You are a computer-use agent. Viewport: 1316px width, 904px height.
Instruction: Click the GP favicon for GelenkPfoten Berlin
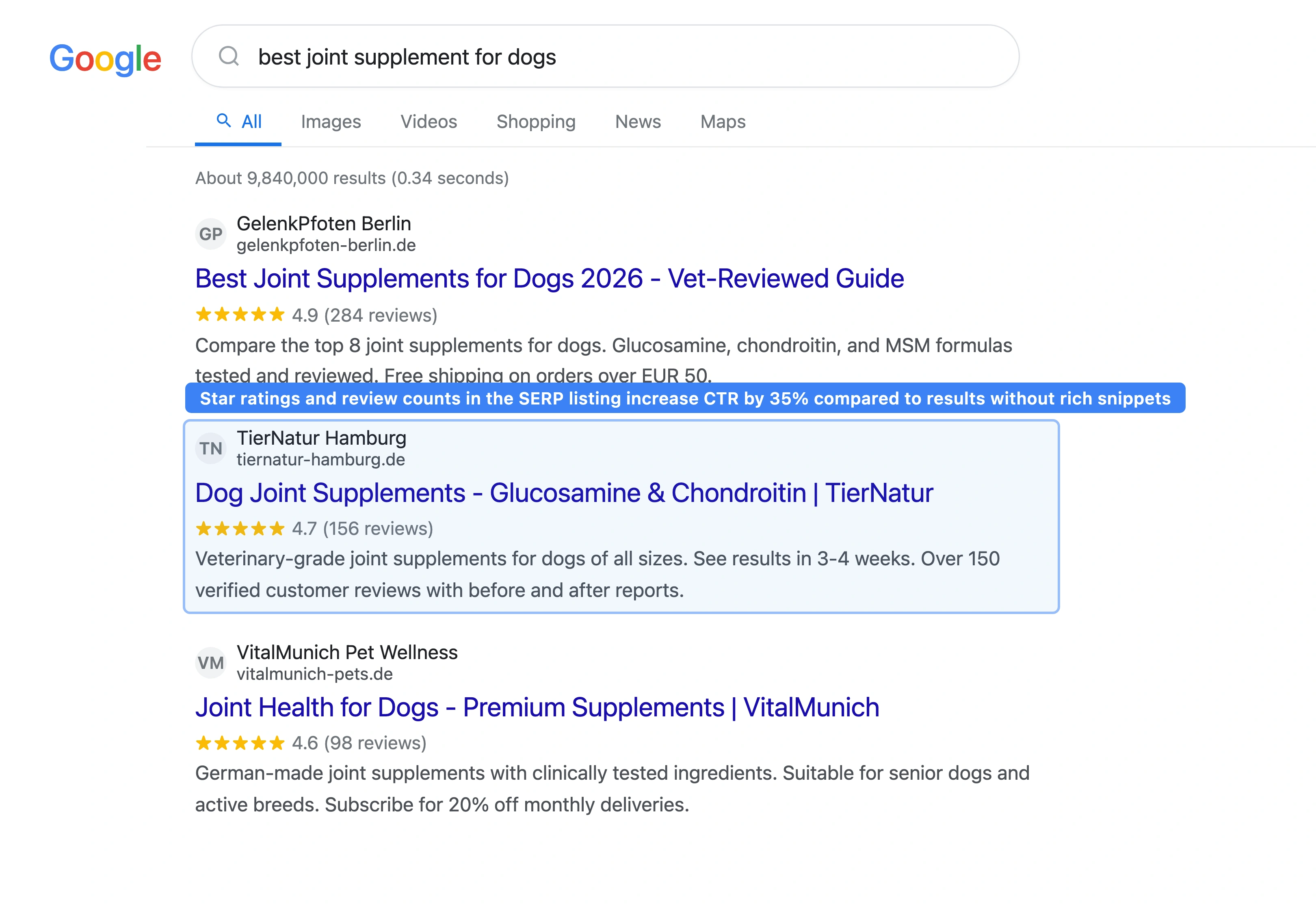[211, 234]
